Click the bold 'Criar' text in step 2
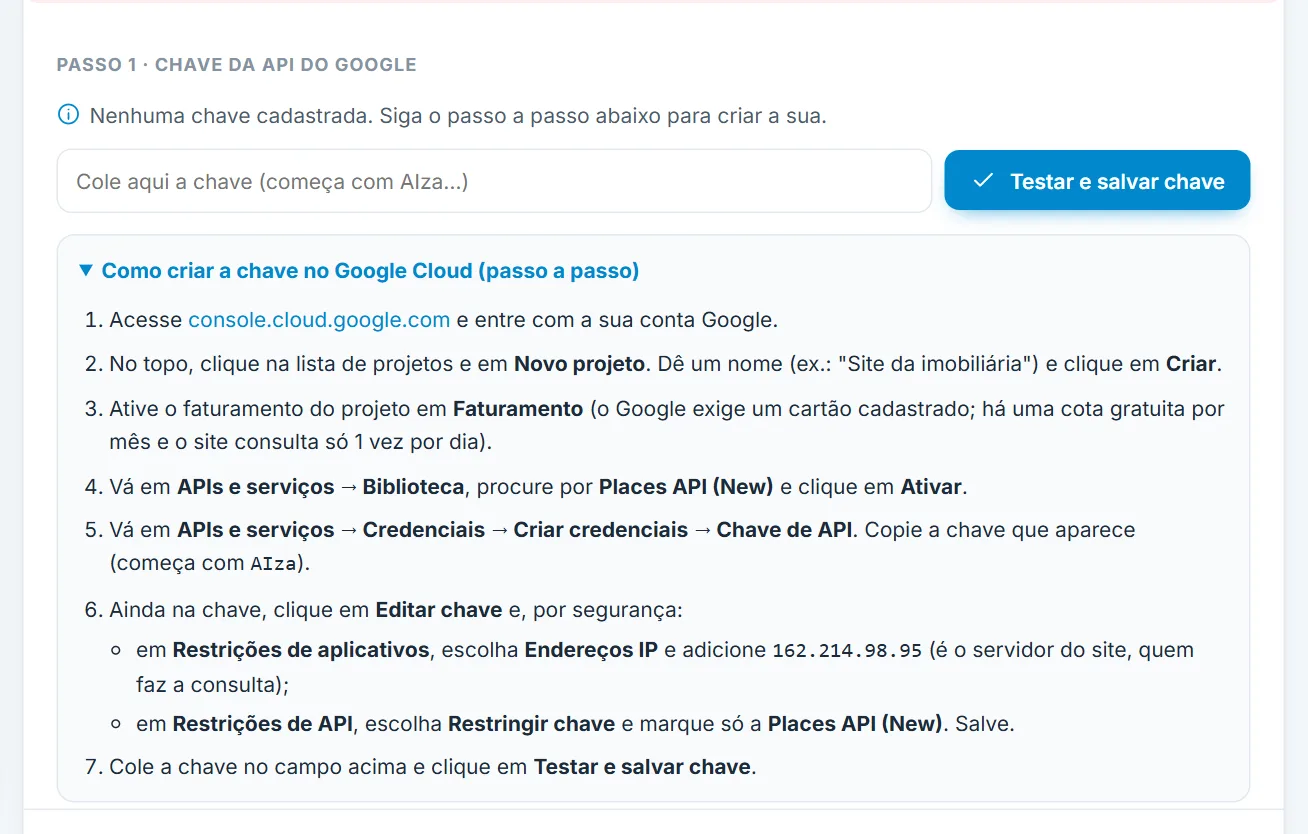The width and height of the screenshot is (1308, 834). click(x=1192, y=364)
